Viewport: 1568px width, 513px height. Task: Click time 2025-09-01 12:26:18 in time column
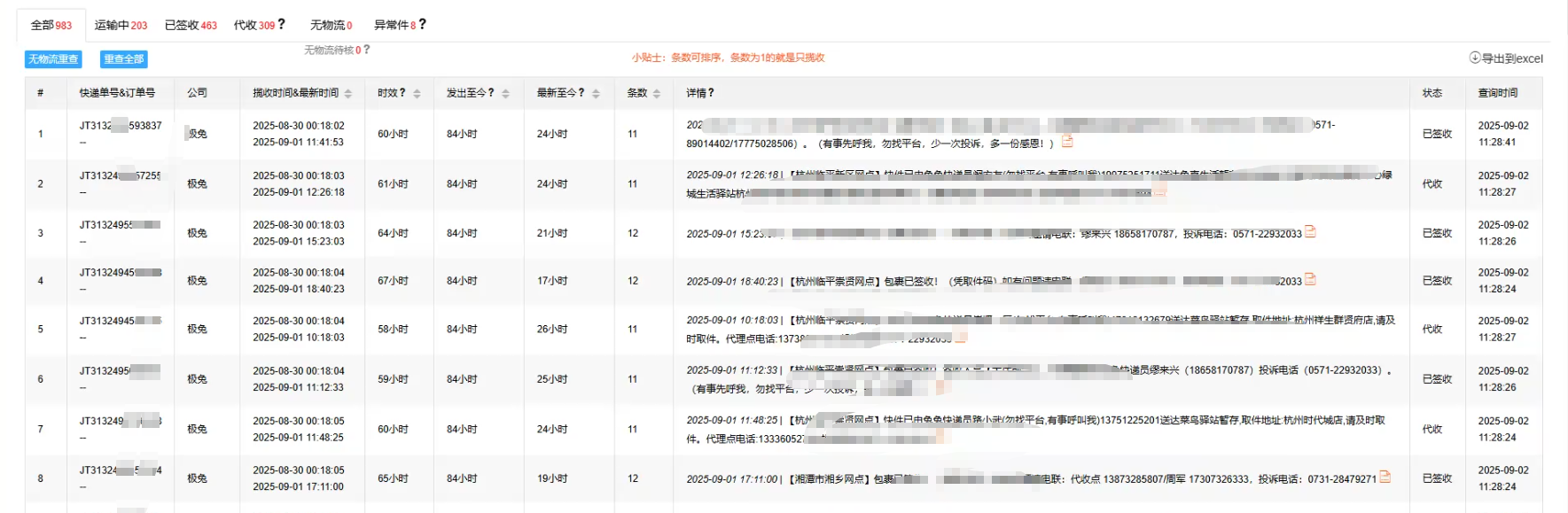pyautogui.click(x=298, y=192)
